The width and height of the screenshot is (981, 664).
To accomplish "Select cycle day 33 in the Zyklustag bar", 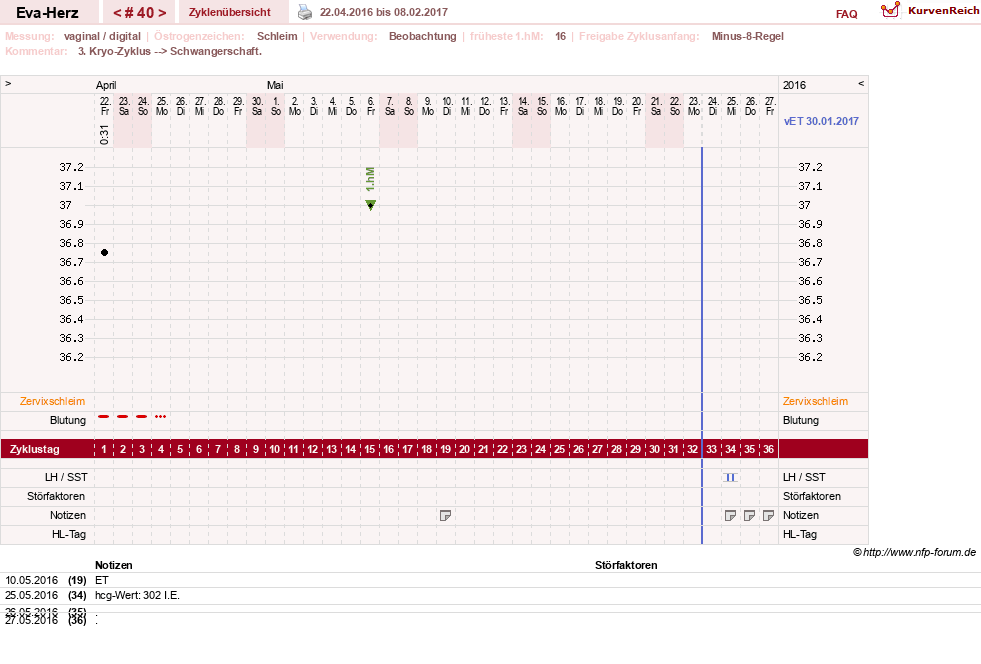I will click(x=711, y=449).
